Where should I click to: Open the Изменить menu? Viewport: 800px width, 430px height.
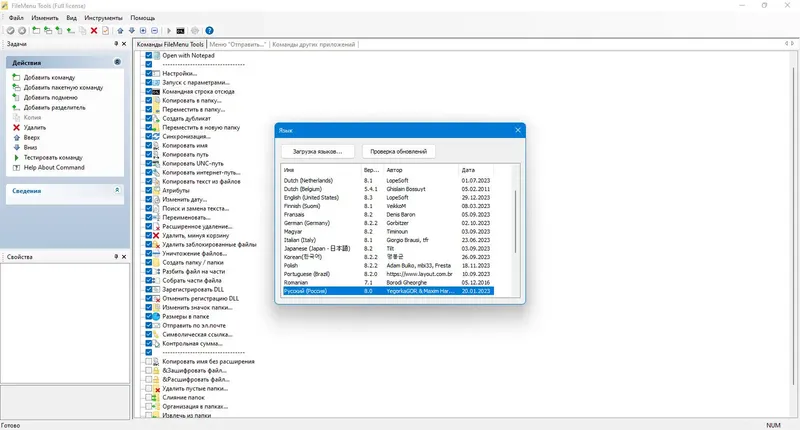coord(45,18)
